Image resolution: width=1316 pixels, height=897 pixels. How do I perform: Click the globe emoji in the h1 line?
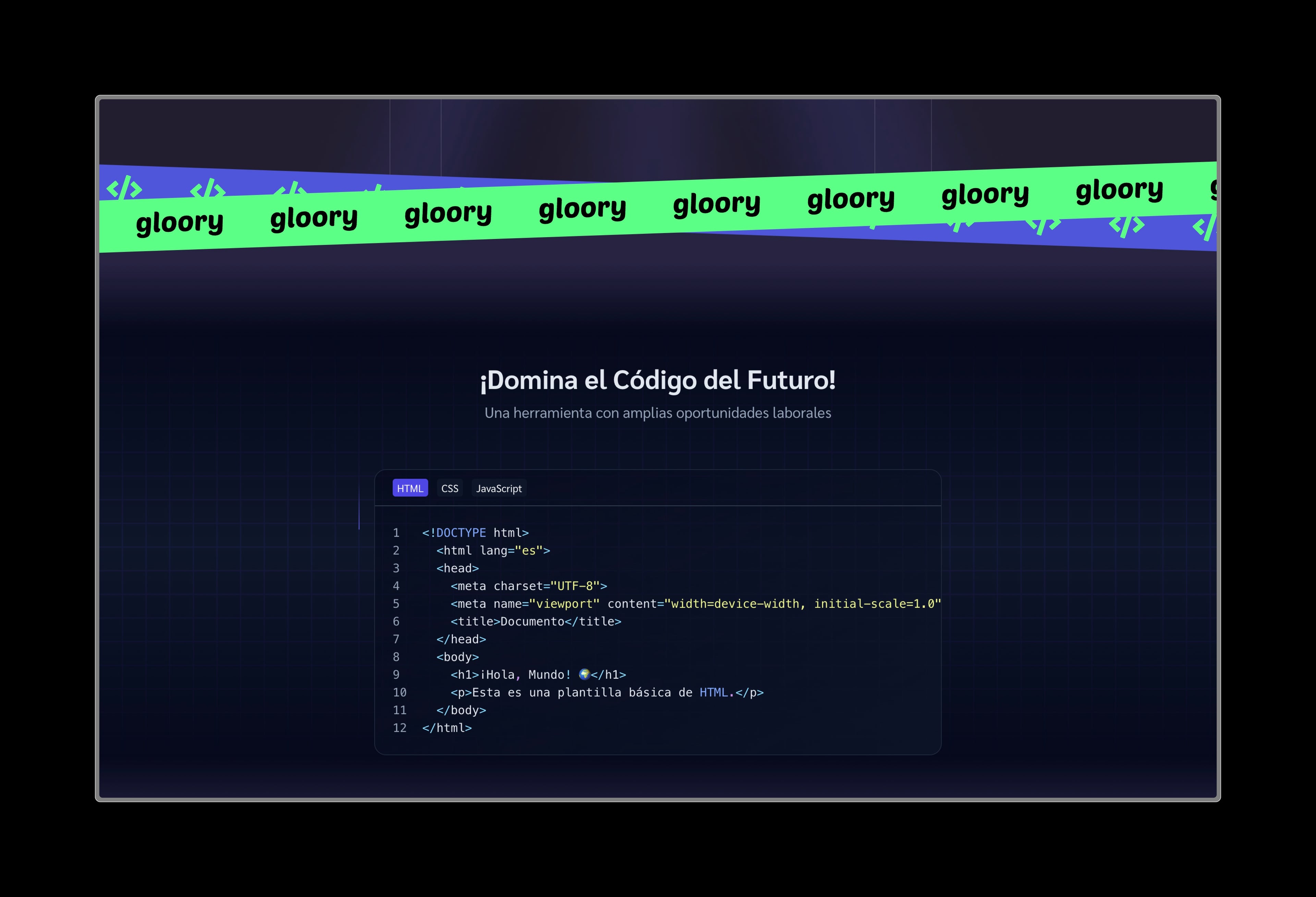(x=584, y=674)
